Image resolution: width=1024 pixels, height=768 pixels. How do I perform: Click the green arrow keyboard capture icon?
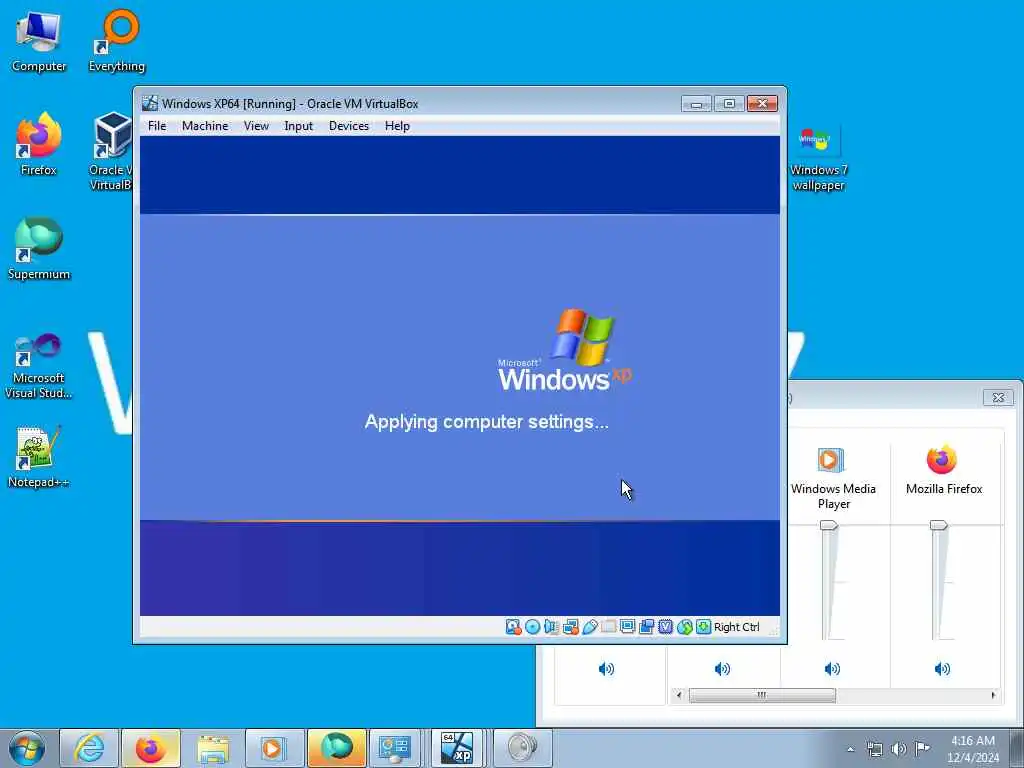coord(703,627)
